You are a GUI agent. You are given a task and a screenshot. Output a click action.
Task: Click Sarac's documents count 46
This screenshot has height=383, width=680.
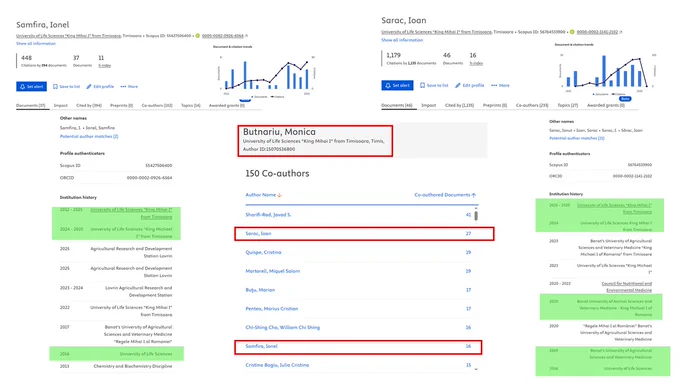click(447, 55)
